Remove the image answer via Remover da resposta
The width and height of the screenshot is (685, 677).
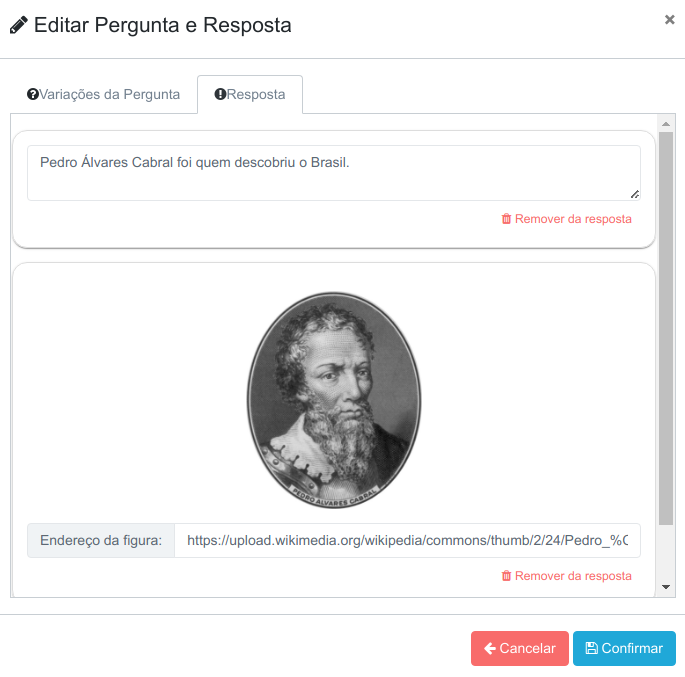567,576
